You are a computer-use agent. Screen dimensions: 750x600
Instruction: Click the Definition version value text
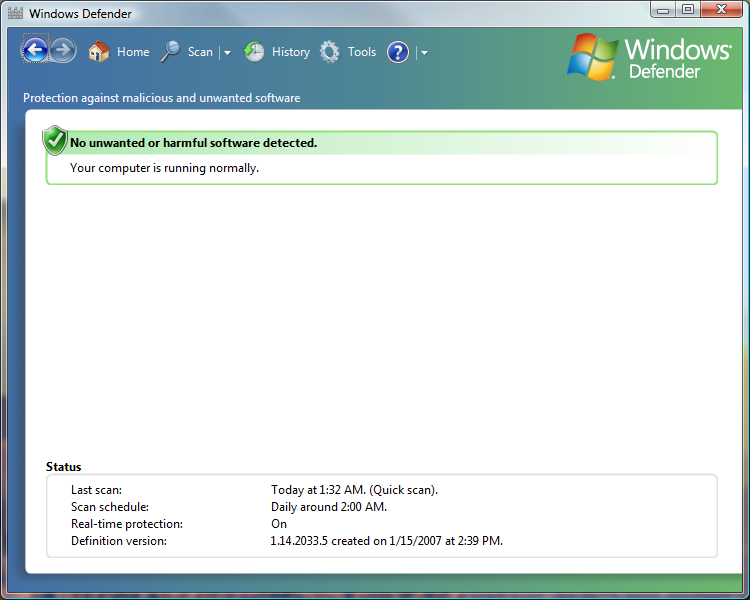386,541
